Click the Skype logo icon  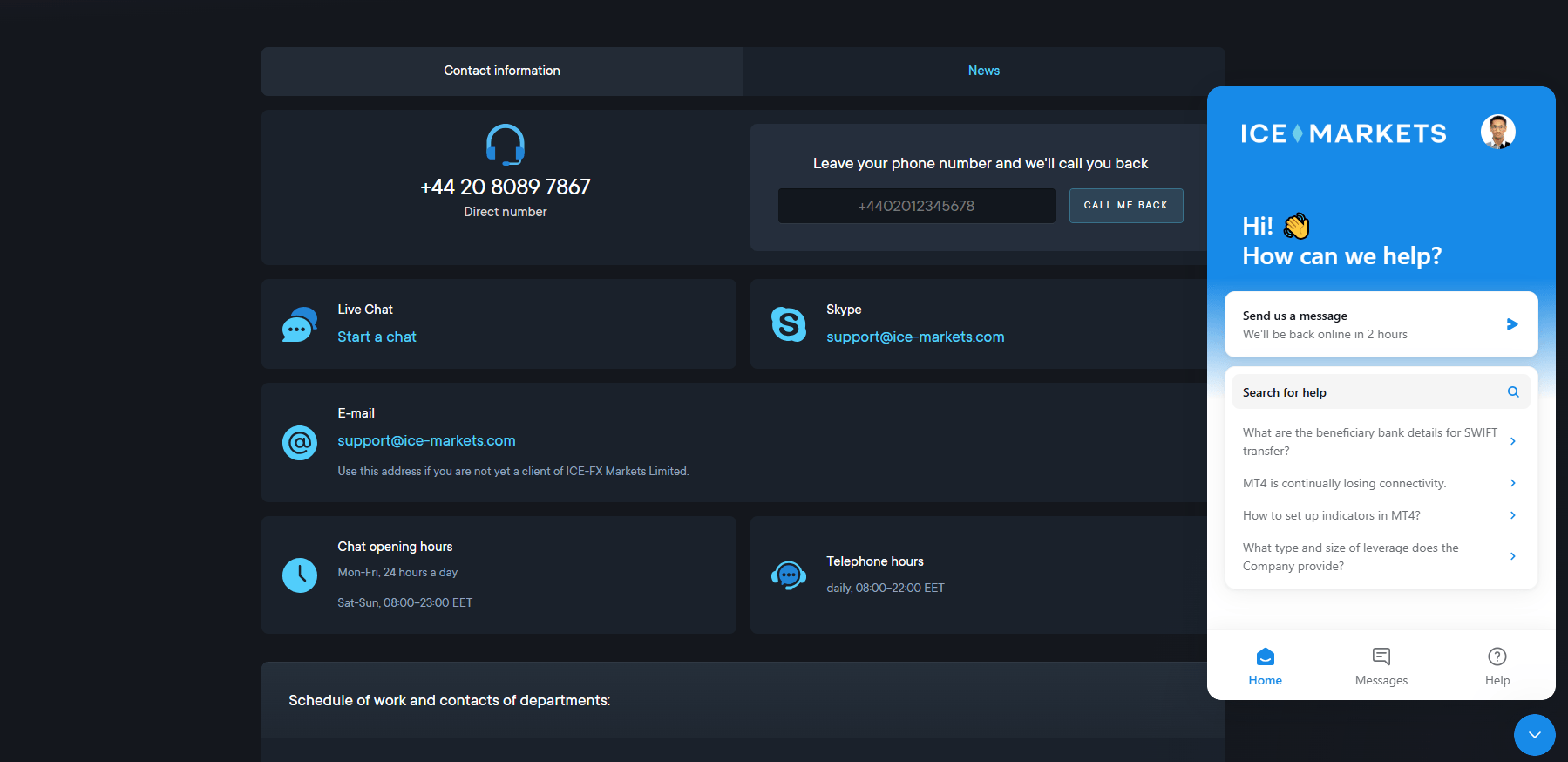coord(789,324)
